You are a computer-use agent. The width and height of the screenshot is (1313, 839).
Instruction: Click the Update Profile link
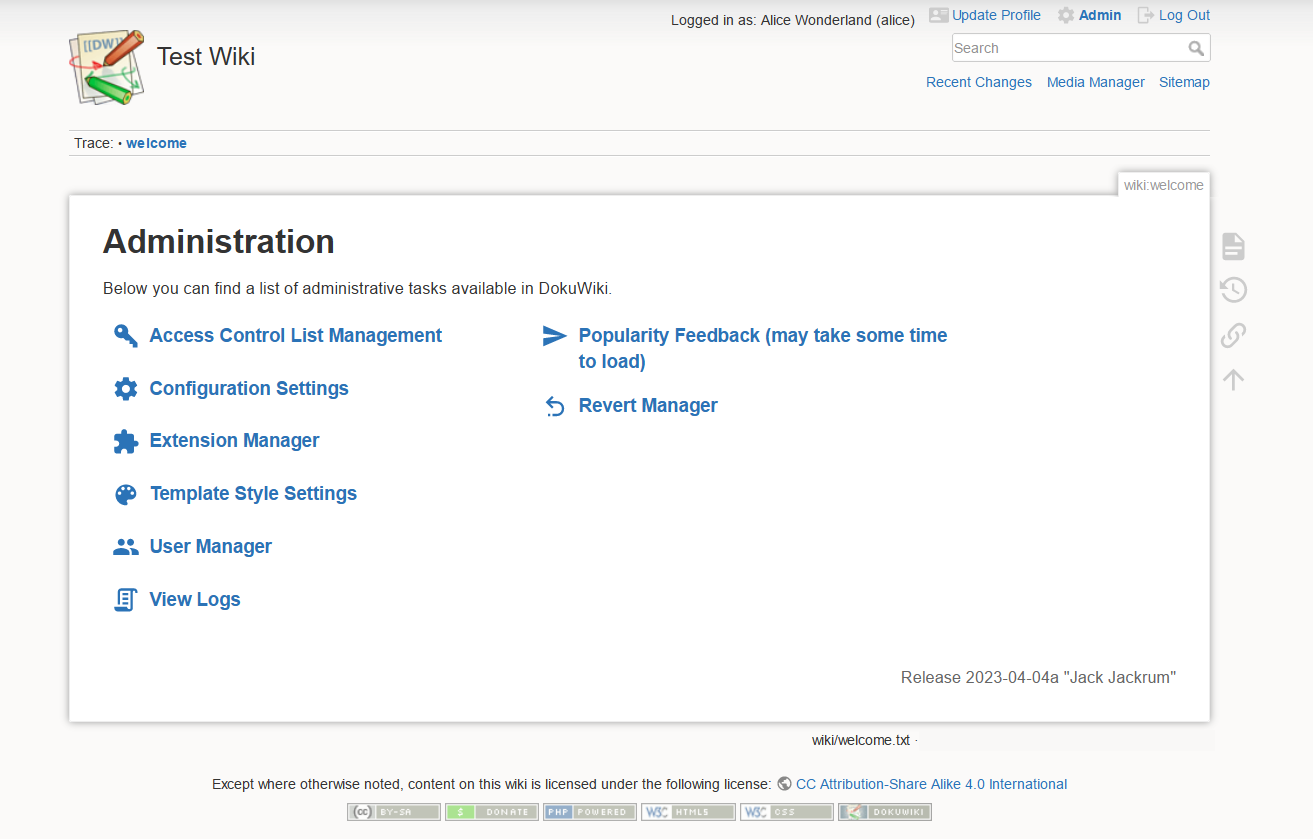coord(996,15)
